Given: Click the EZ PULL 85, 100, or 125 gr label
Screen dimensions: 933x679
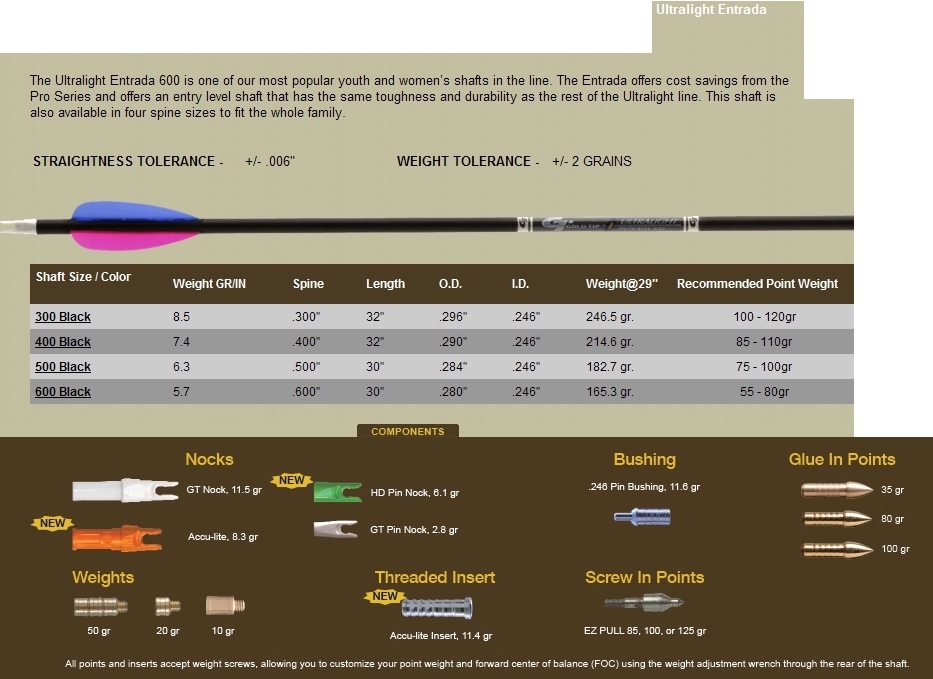Looking at the screenshot, I should [645, 631].
